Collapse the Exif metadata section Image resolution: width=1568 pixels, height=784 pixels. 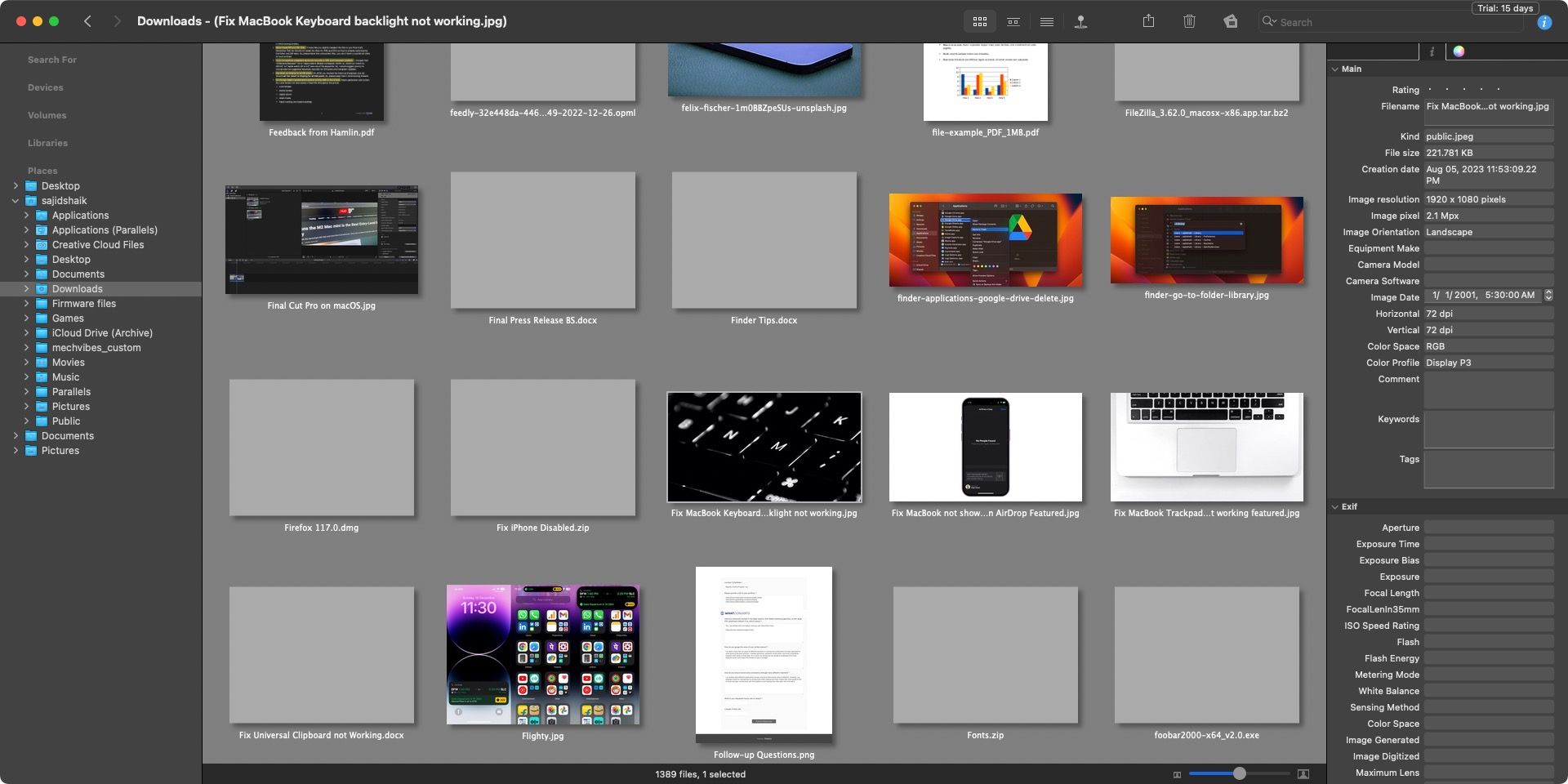[x=1337, y=506]
